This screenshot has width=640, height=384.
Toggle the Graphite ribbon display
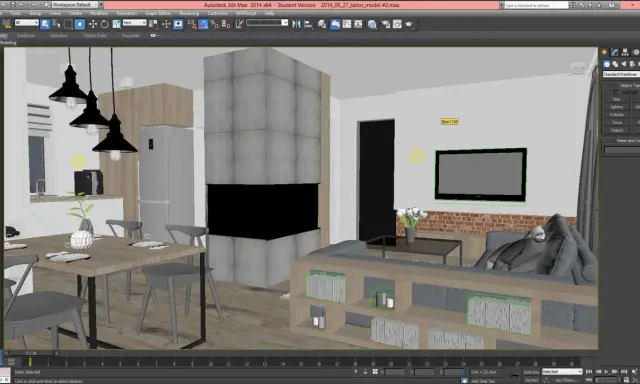click(336, 24)
